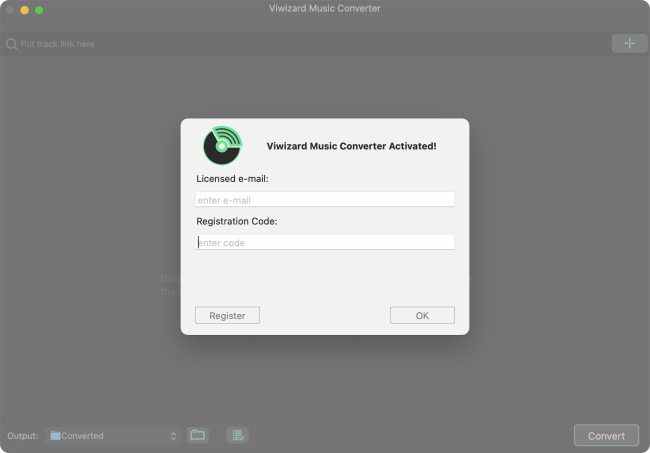
Task: Click 'Viwizard Music Converter Activated!' heading text
Action: tap(352, 146)
